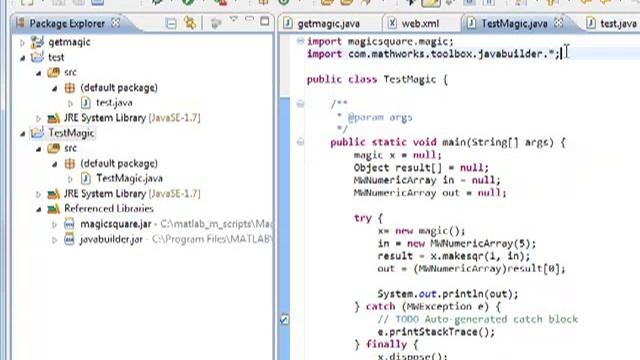640x360 pixels.
Task: Open Package Explorer View Menu triangle
Action: (x=234, y=20)
